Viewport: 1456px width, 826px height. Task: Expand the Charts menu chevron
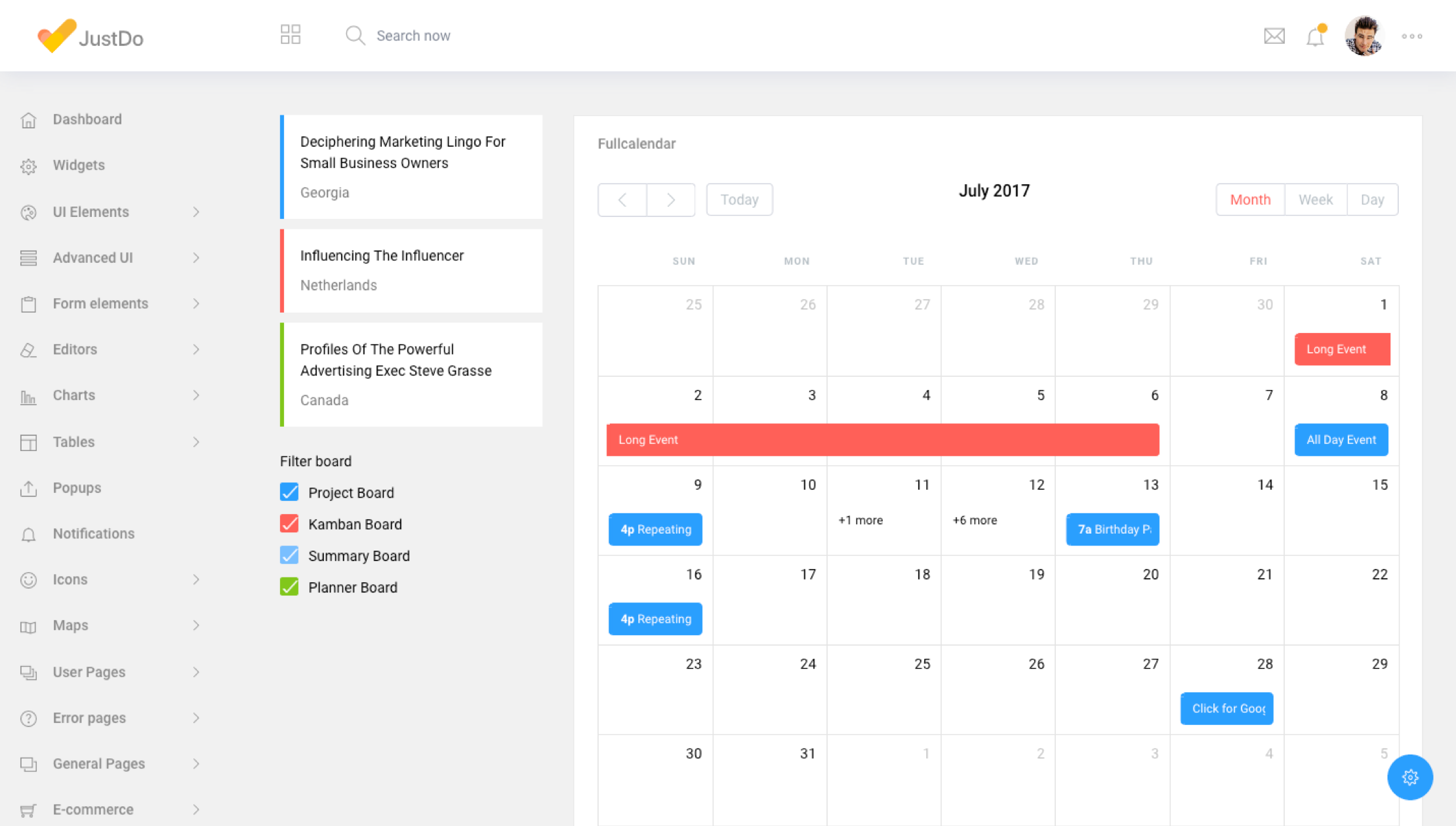point(195,395)
